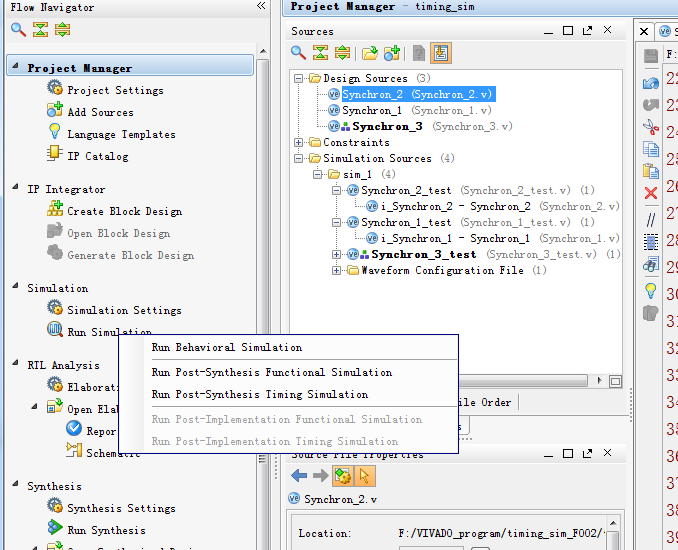The image size is (678, 550).
Task: Collapse Synchron_1_test tree node
Action: 336,222
